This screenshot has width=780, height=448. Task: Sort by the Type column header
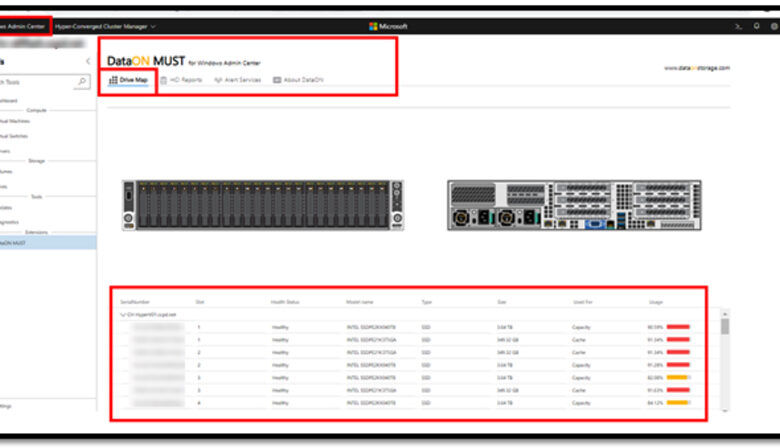pyautogui.click(x=427, y=302)
